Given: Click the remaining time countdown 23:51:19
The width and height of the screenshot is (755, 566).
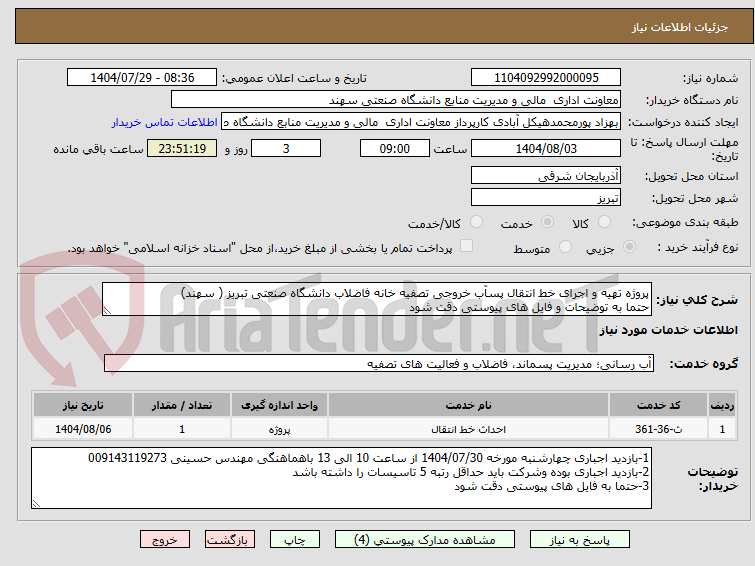Looking at the screenshot, I should 182,148.
